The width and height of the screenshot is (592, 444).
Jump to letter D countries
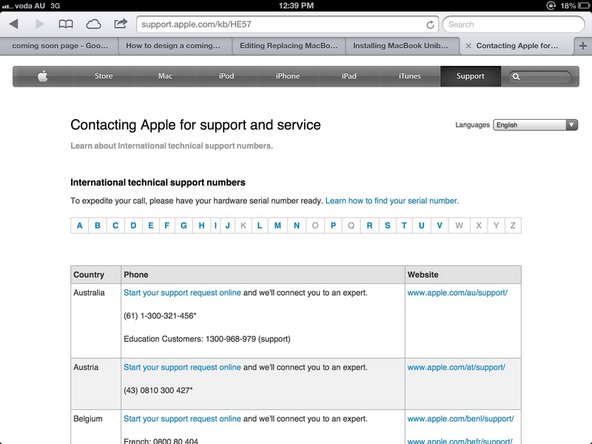tap(133, 225)
